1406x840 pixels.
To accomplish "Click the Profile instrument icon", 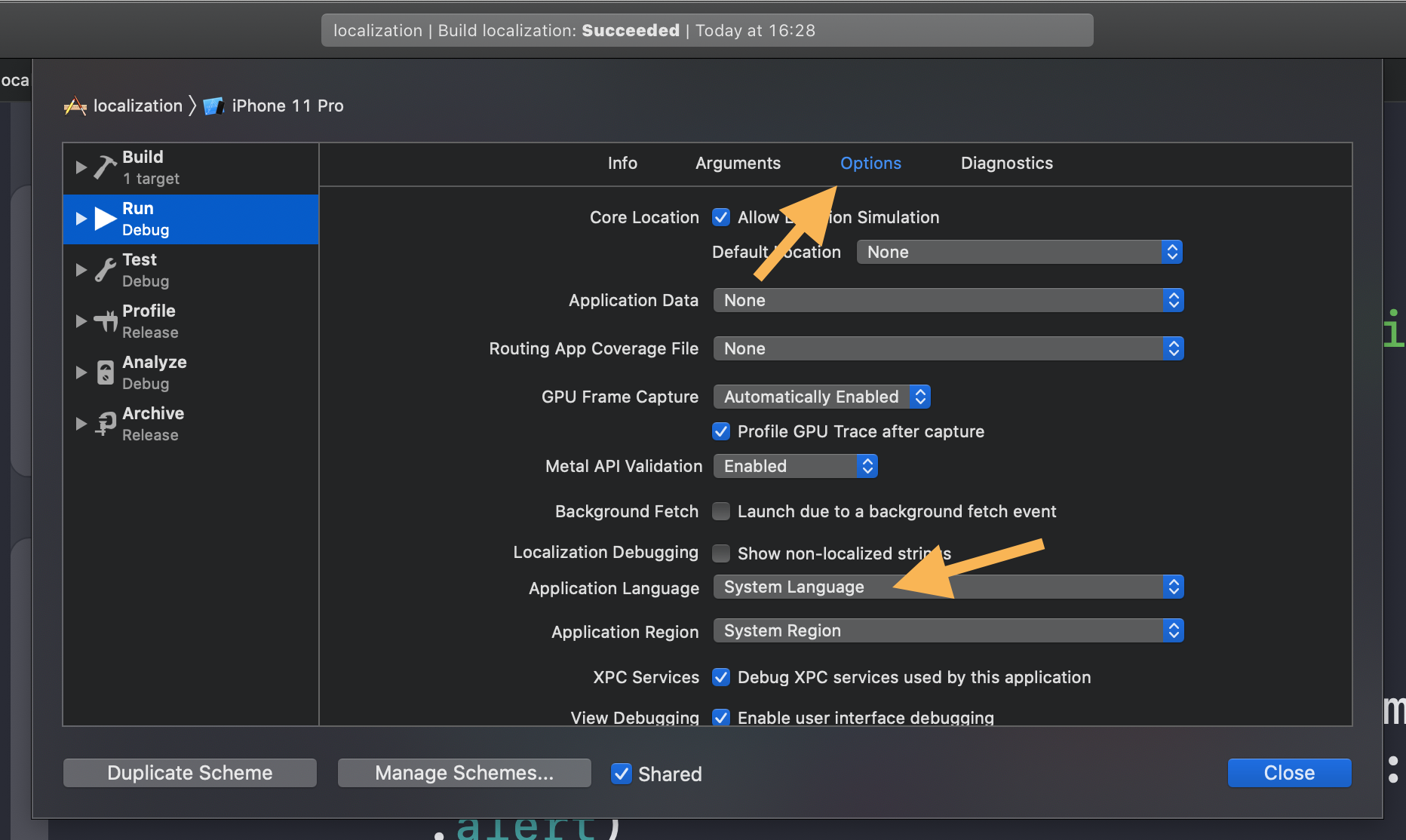I will [106, 321].
